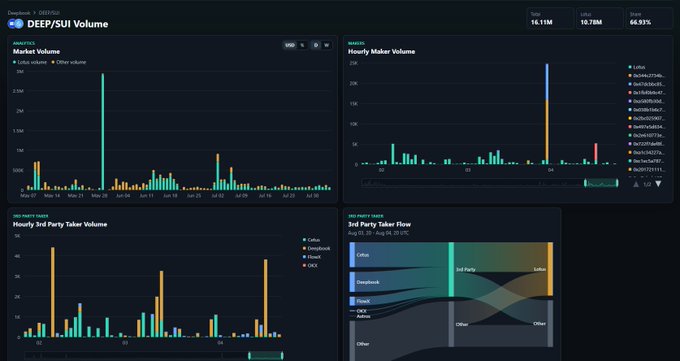Screen dimensions: 680x361
Task: Click right handle of Maker range slider
Action: coord(617,183)
